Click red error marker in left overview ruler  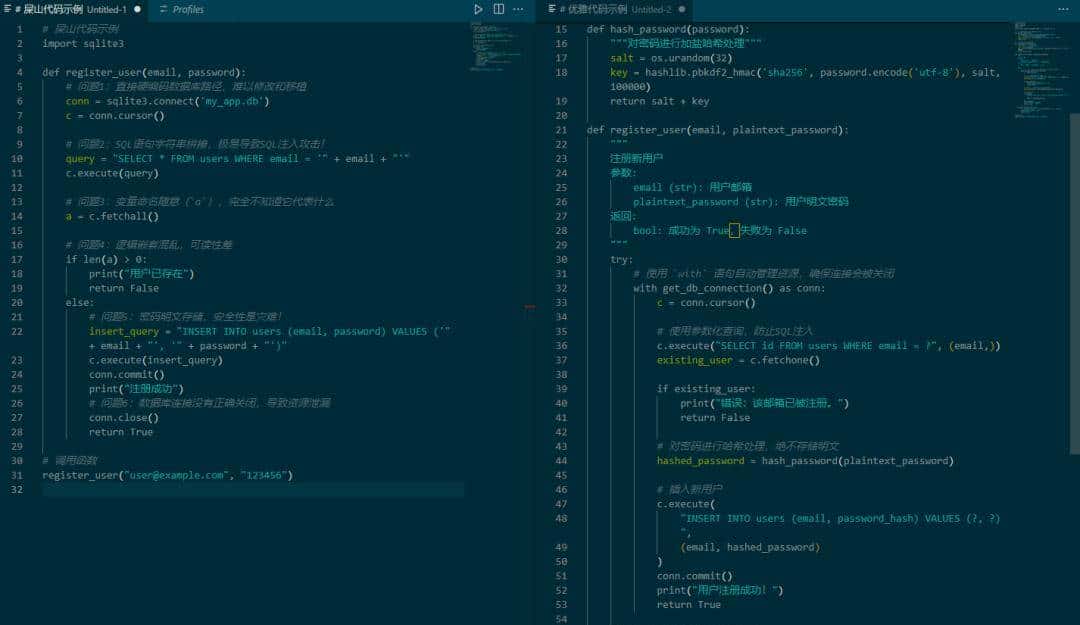pos(529,306)
